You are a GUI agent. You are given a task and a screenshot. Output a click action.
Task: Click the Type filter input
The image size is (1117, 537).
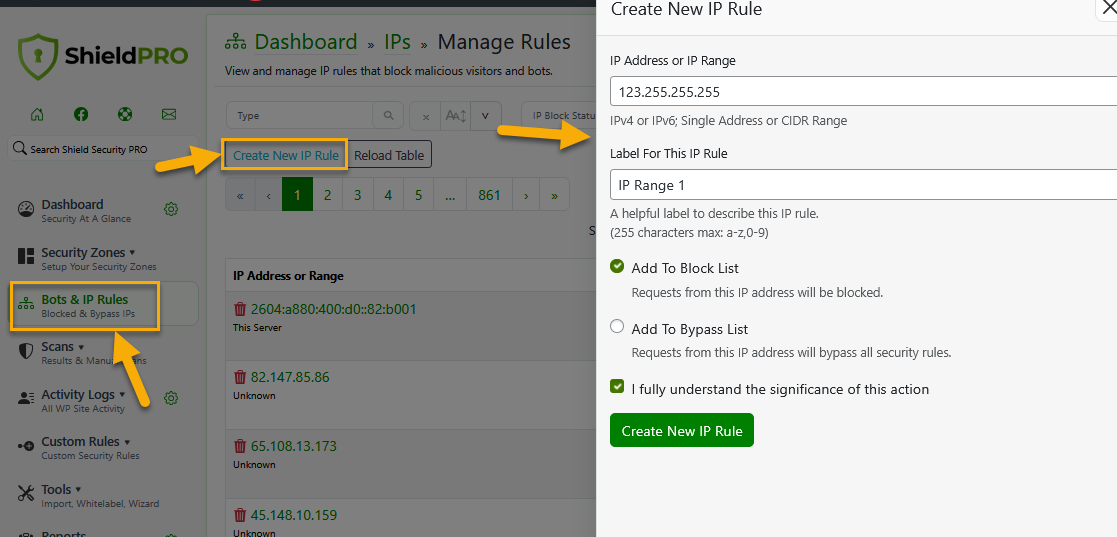pos(300,115)
